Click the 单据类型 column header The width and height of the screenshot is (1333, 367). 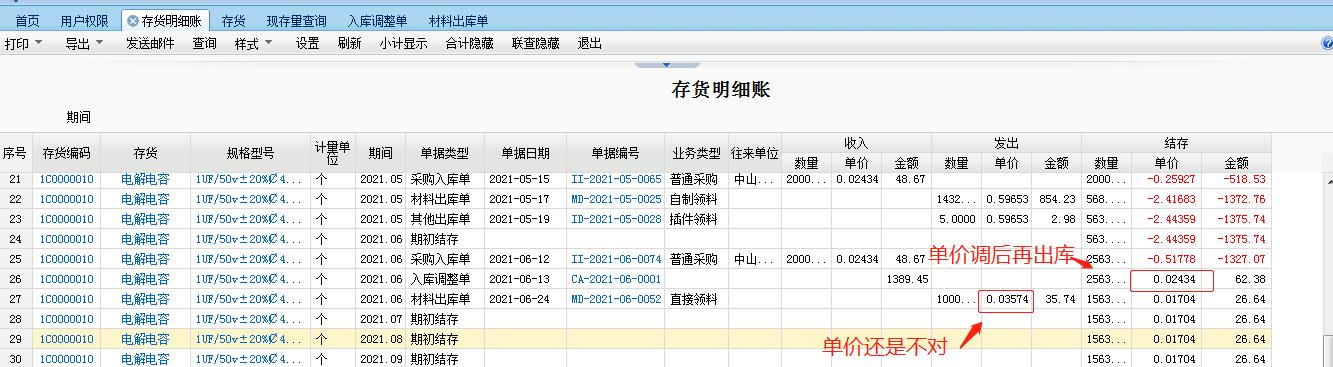pyautogui.click(x=444, y=153)
